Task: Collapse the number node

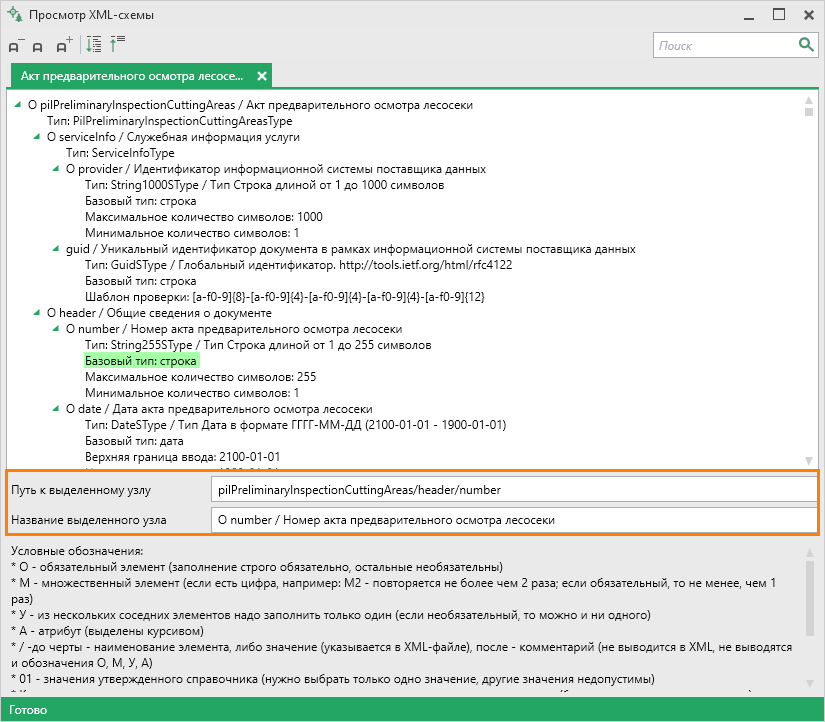Action: coord(55,328)
